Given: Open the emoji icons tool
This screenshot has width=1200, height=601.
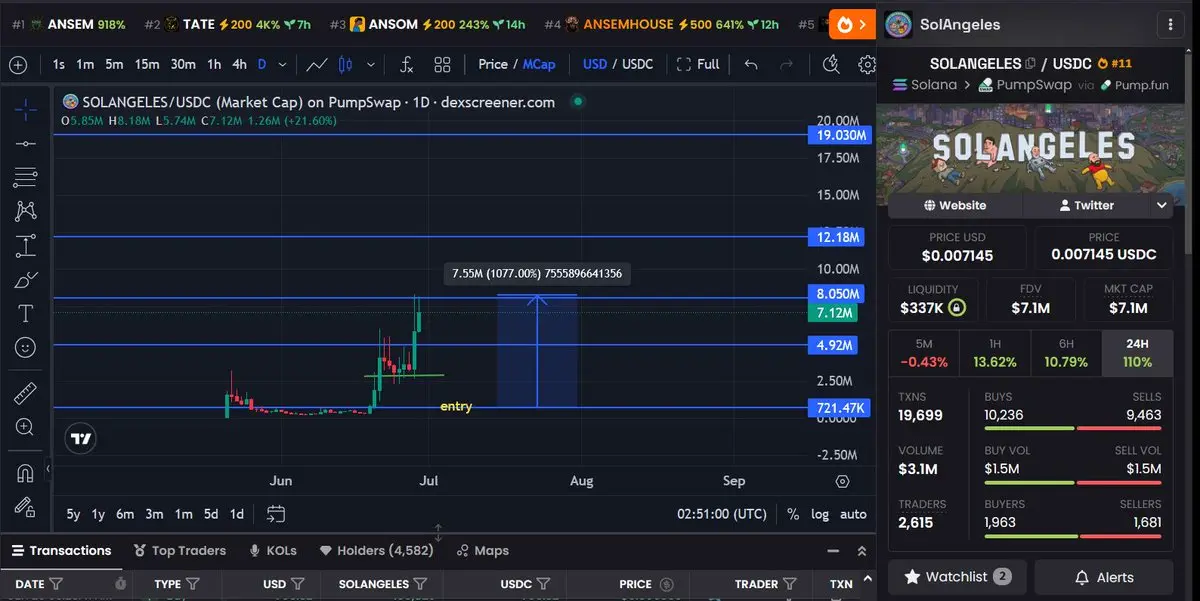Looking at the screenshot, I should click(25, 347).
